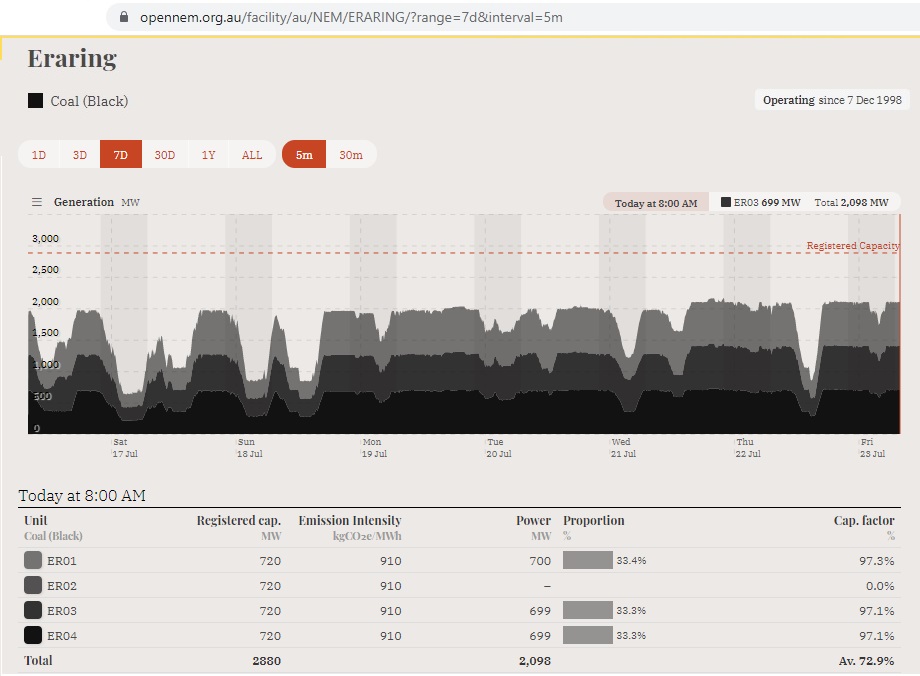Click the Eraring facility heading
Screen dimensions: 920x676
click(x=72, y=59)
